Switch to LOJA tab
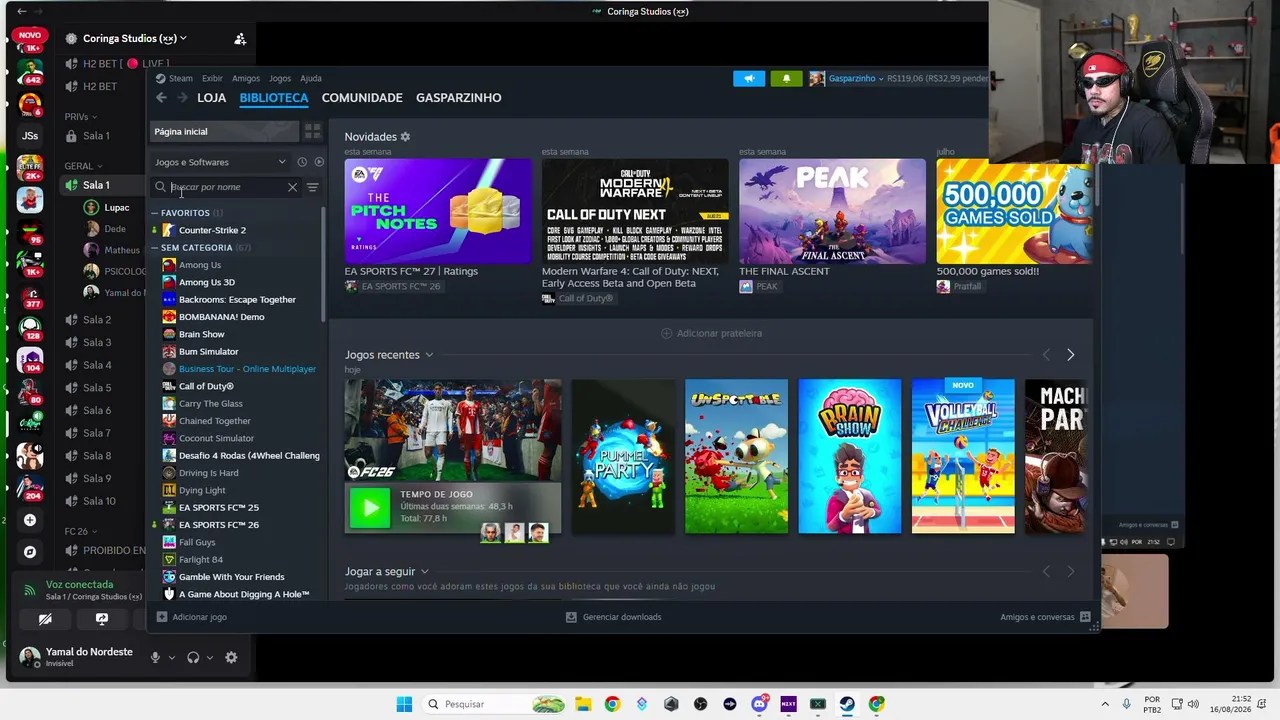This screenshot has height=720, width=1280. [211, 98]
